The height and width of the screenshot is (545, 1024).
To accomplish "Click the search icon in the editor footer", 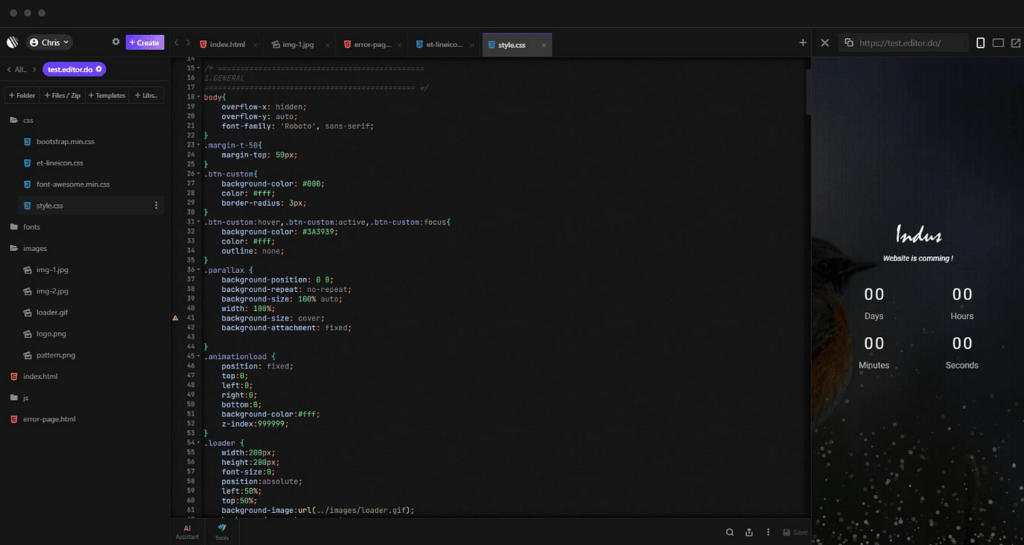I will pyautogui.click(x=730, y=532).
